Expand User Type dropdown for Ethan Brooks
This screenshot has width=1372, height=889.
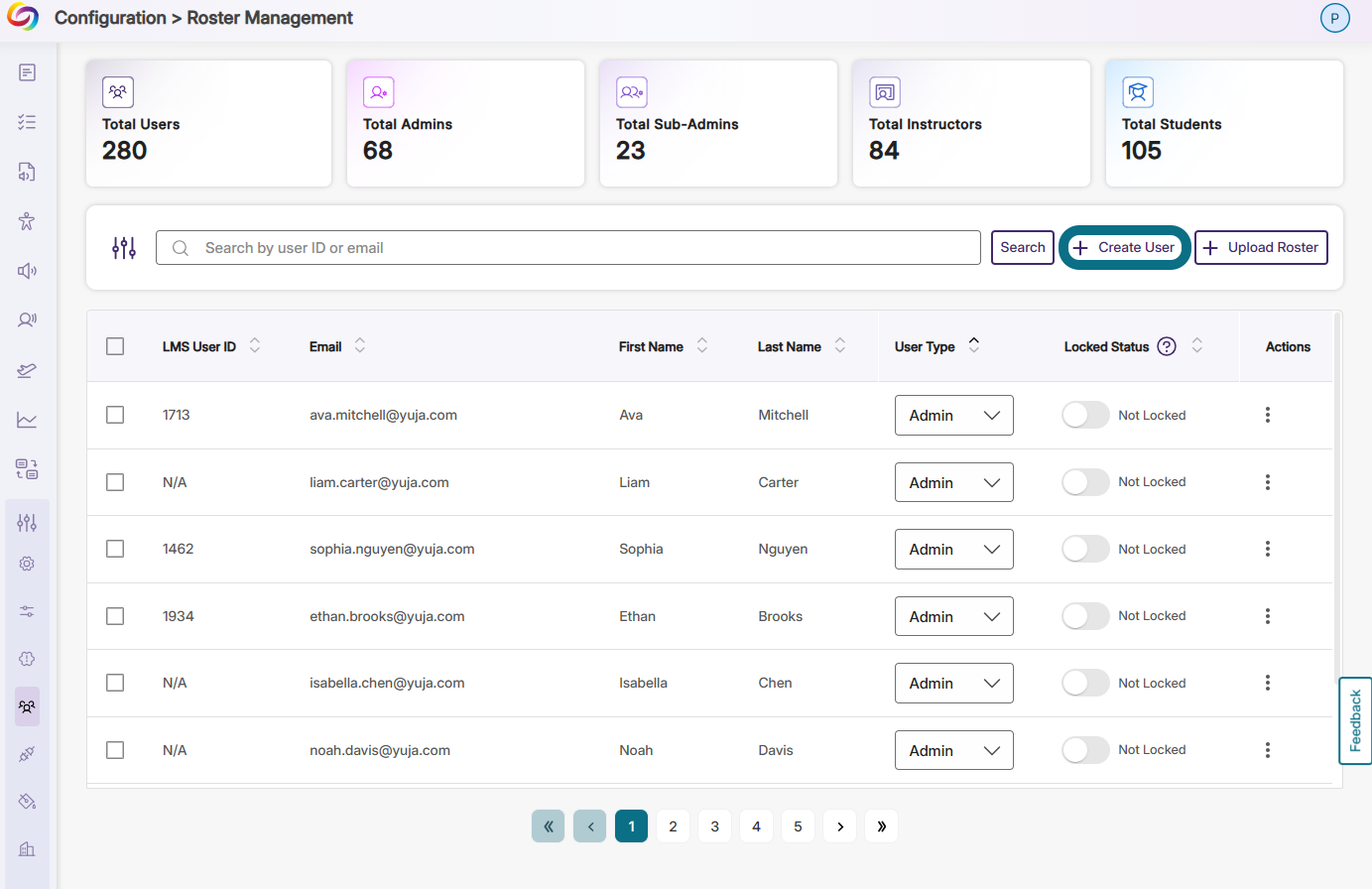(954, 616)
